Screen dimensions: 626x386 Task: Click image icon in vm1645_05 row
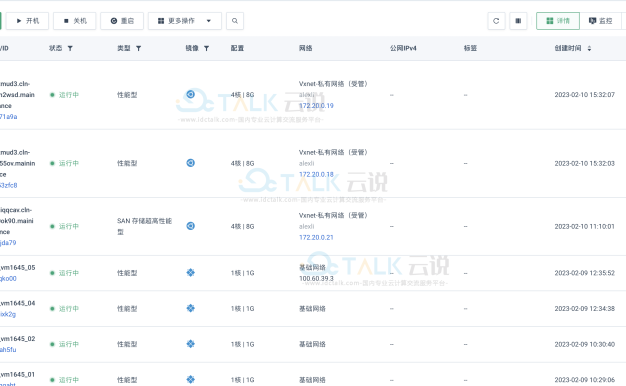click(x=190, y=273)
